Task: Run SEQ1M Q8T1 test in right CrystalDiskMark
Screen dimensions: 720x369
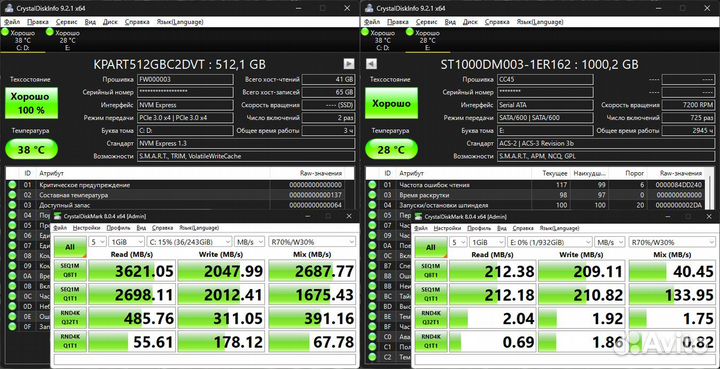Action: coord(431,270)
